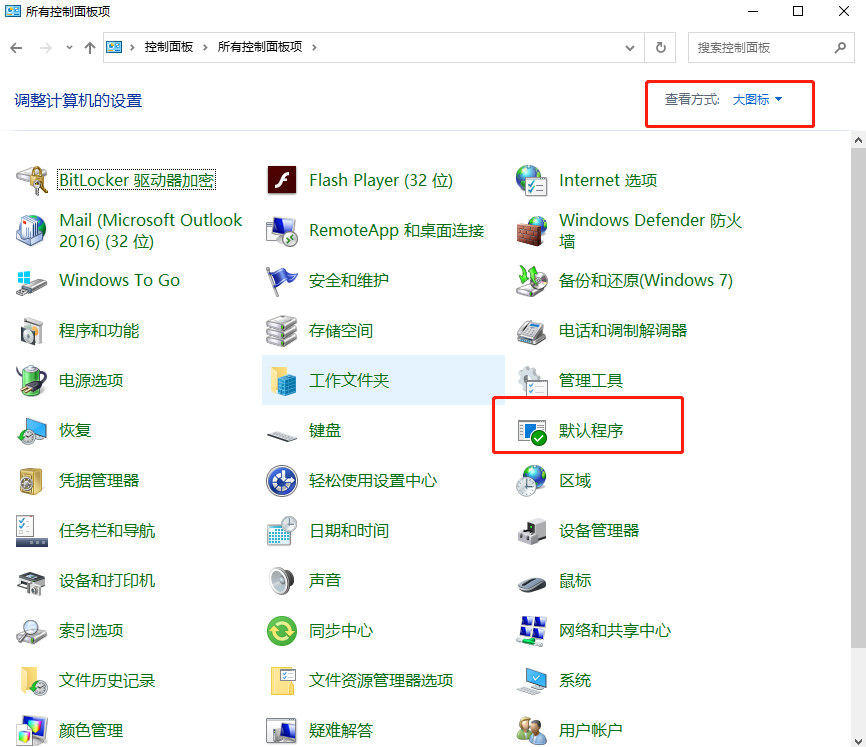This screenshot has height=747, width=866.
Task: Click the control panel icon in address bar
Action: tap(114, 47)
